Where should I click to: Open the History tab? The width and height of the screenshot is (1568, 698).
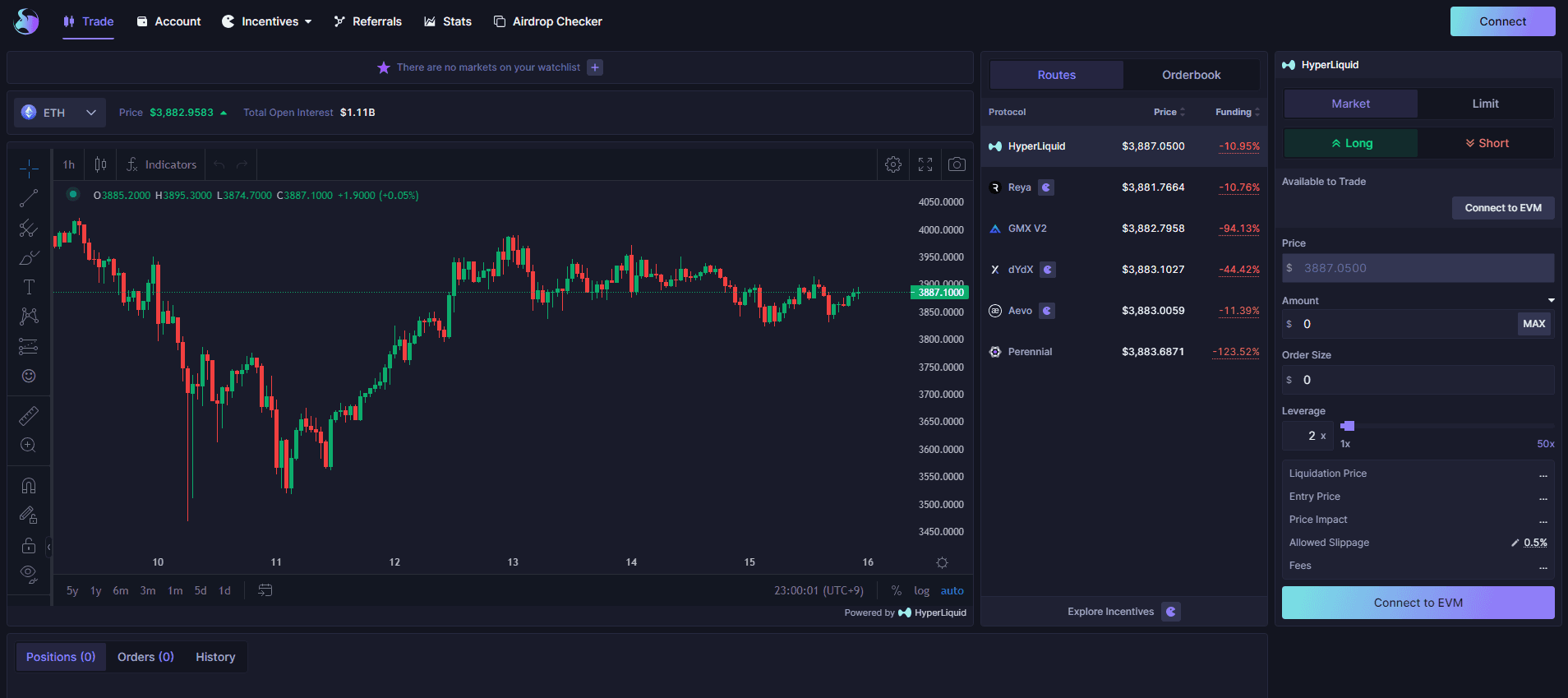pyautogui.click(x=215, y=657)
